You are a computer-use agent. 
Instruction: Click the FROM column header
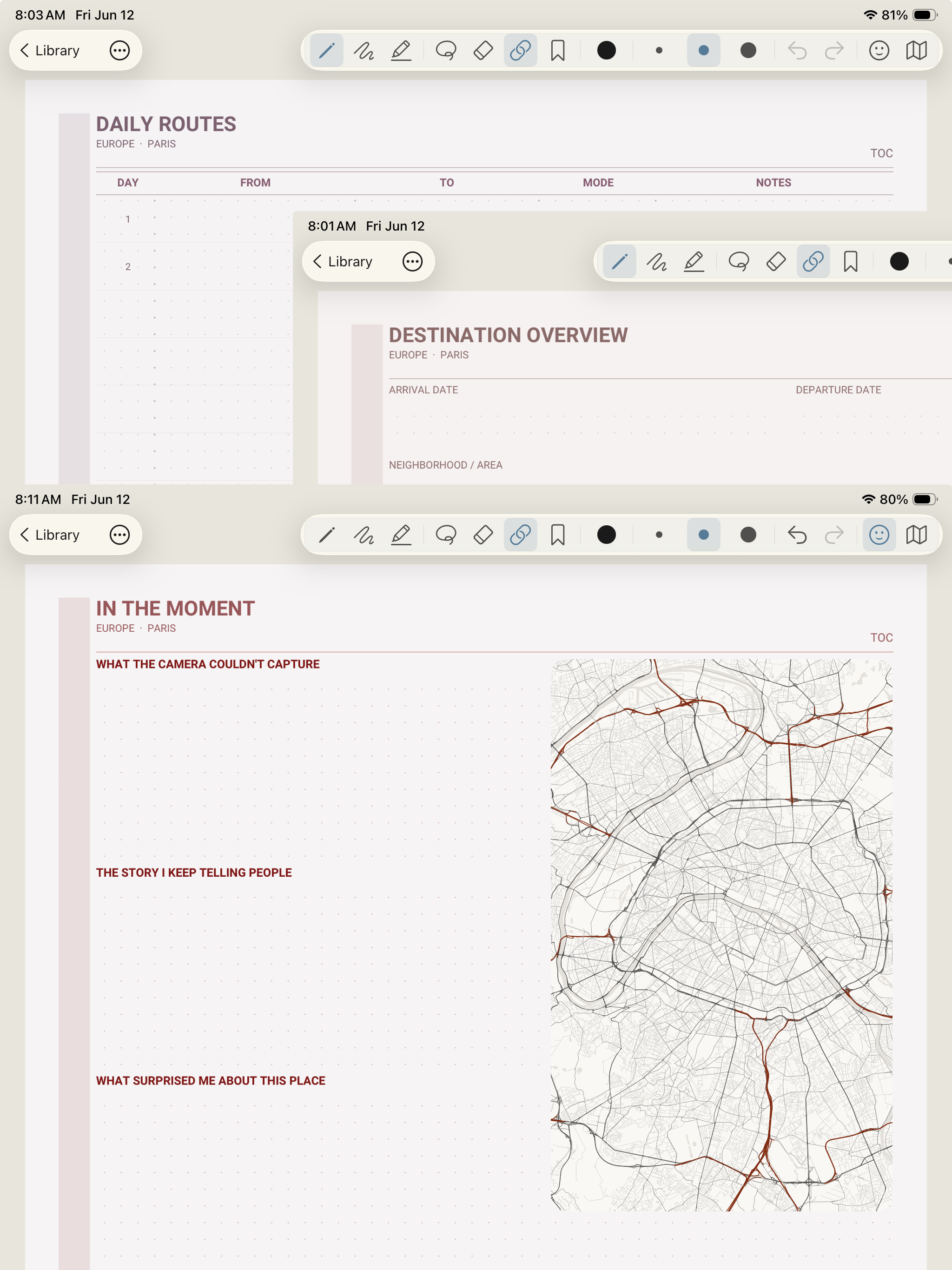256,183
